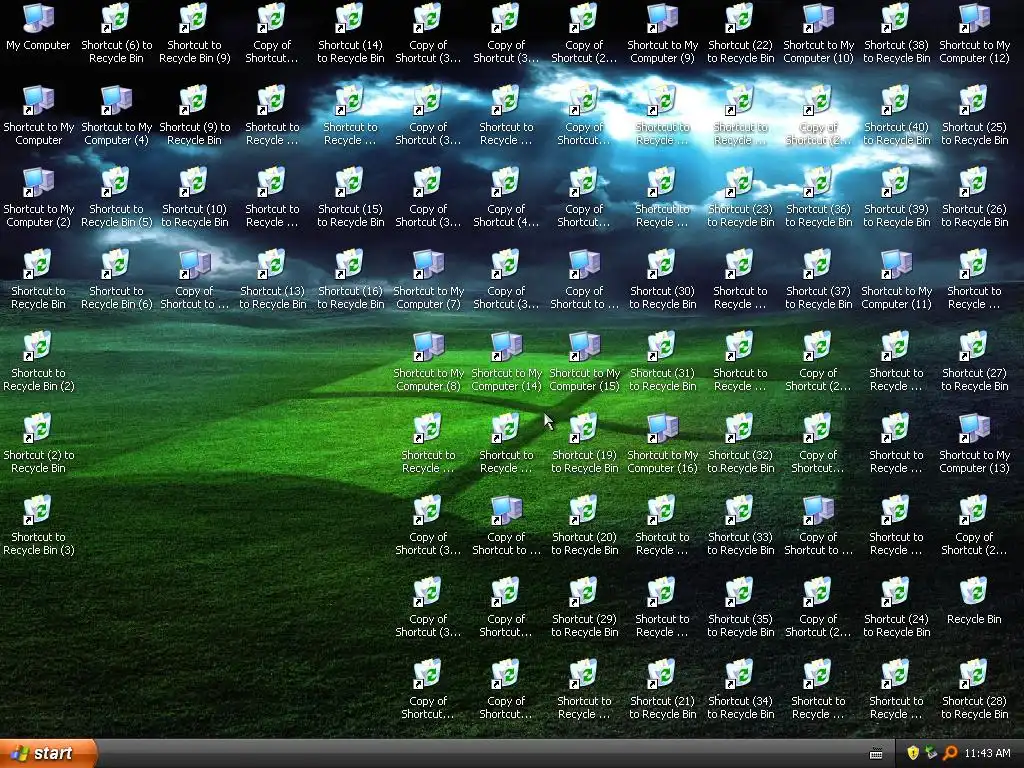Screen dimensions: 1024x768
Task: Select Shortcut to My Computer (11)
Action: pos(896,280)
